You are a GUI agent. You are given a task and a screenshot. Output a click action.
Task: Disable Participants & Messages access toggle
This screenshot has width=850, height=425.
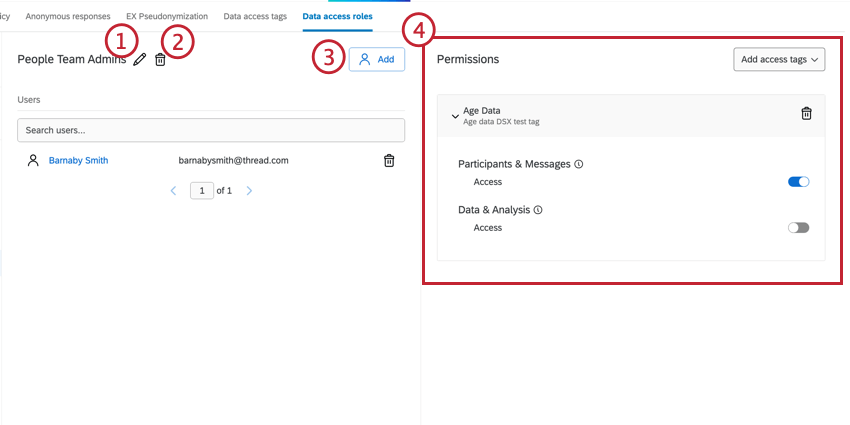pos(799,182)
